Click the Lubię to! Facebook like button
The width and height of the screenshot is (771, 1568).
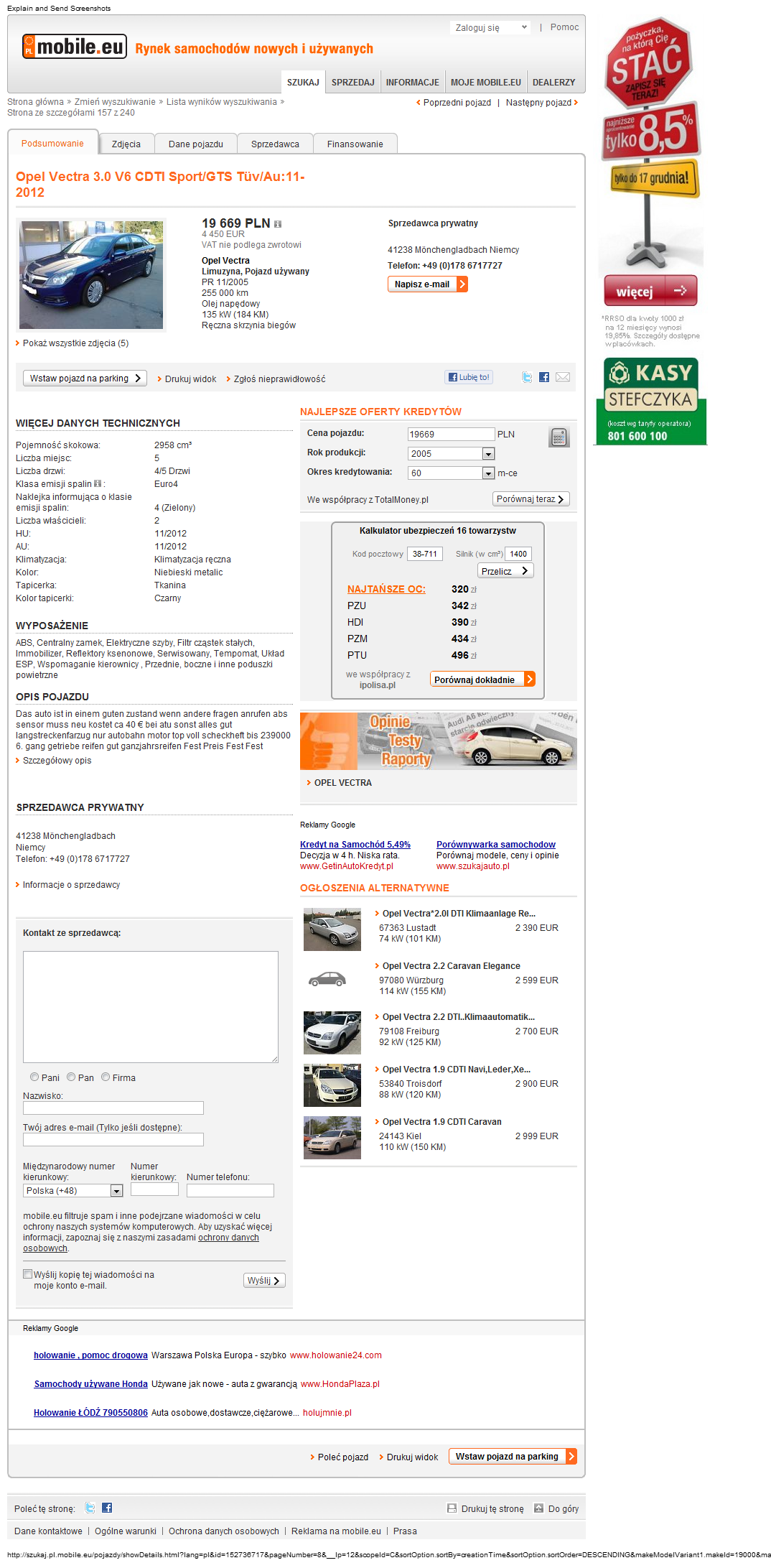click(x=469, y=377)
